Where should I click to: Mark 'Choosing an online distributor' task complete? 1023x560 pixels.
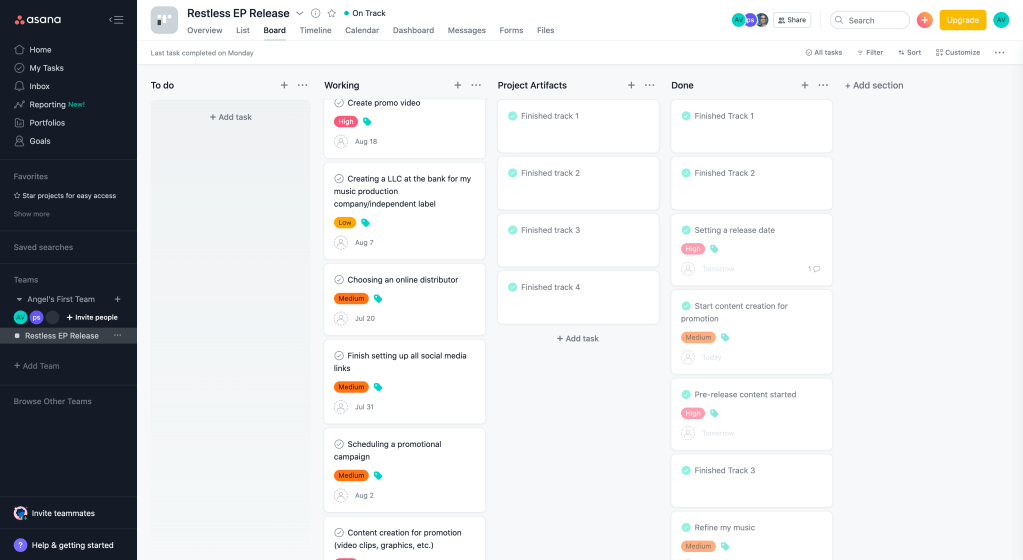point(339,280)
